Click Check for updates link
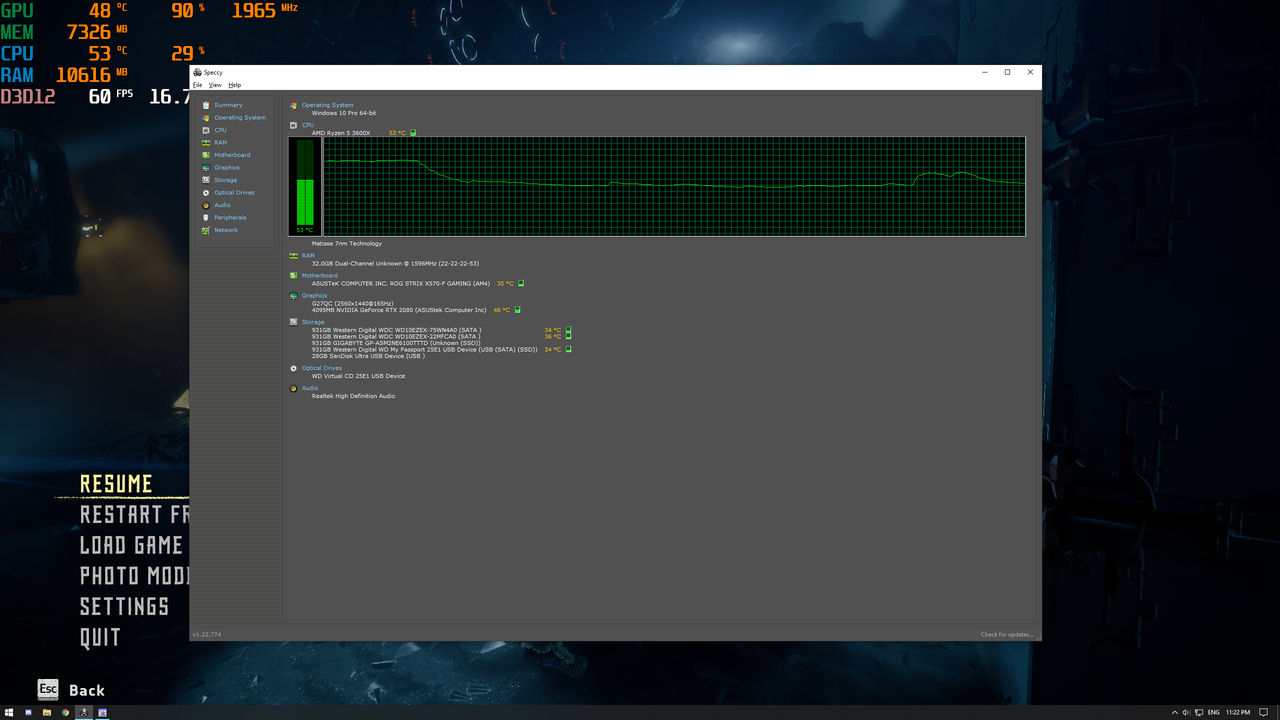This screenshot has width=1280, height=720. pos(1007,635)
